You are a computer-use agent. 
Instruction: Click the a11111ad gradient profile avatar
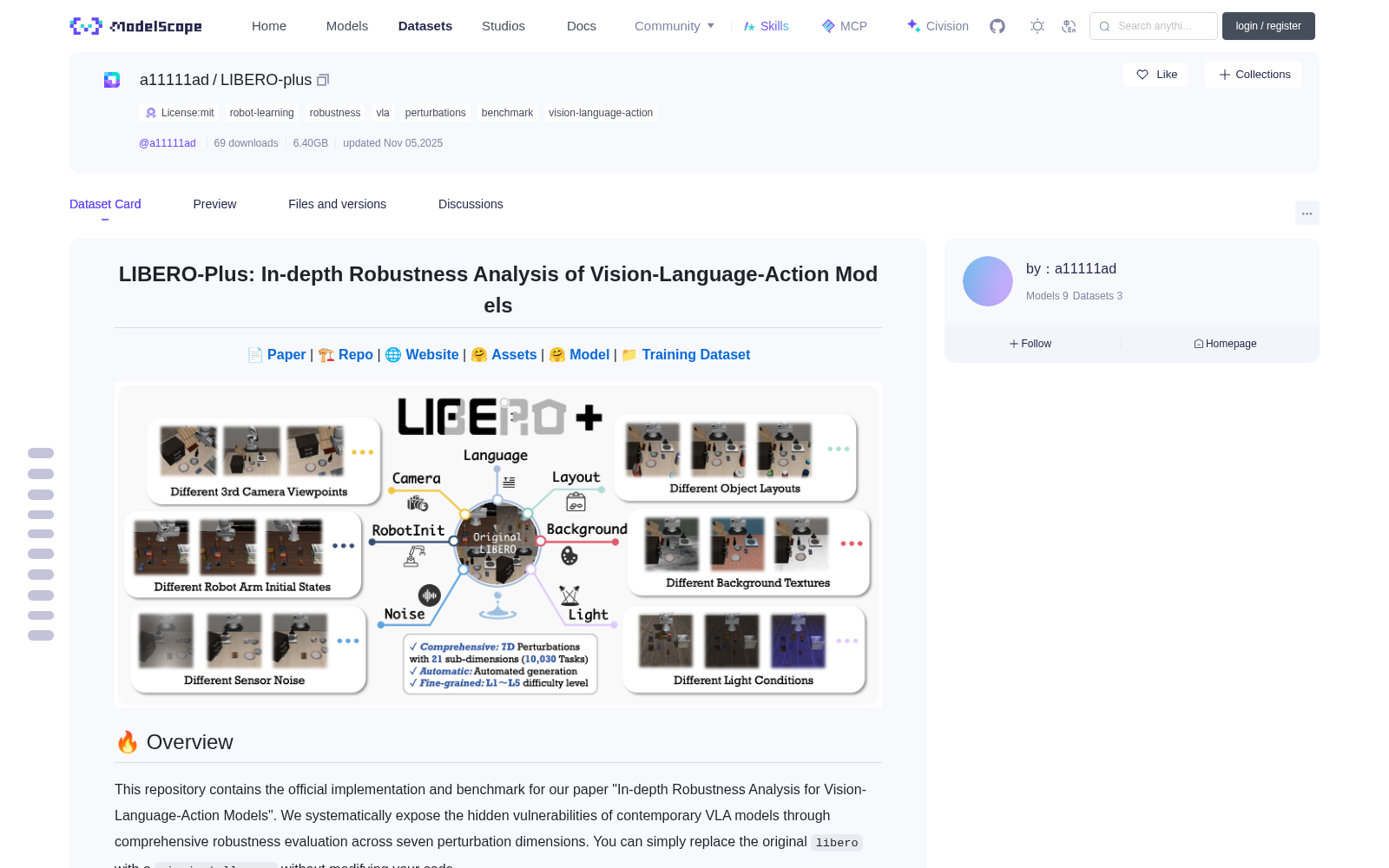point(988,281)
